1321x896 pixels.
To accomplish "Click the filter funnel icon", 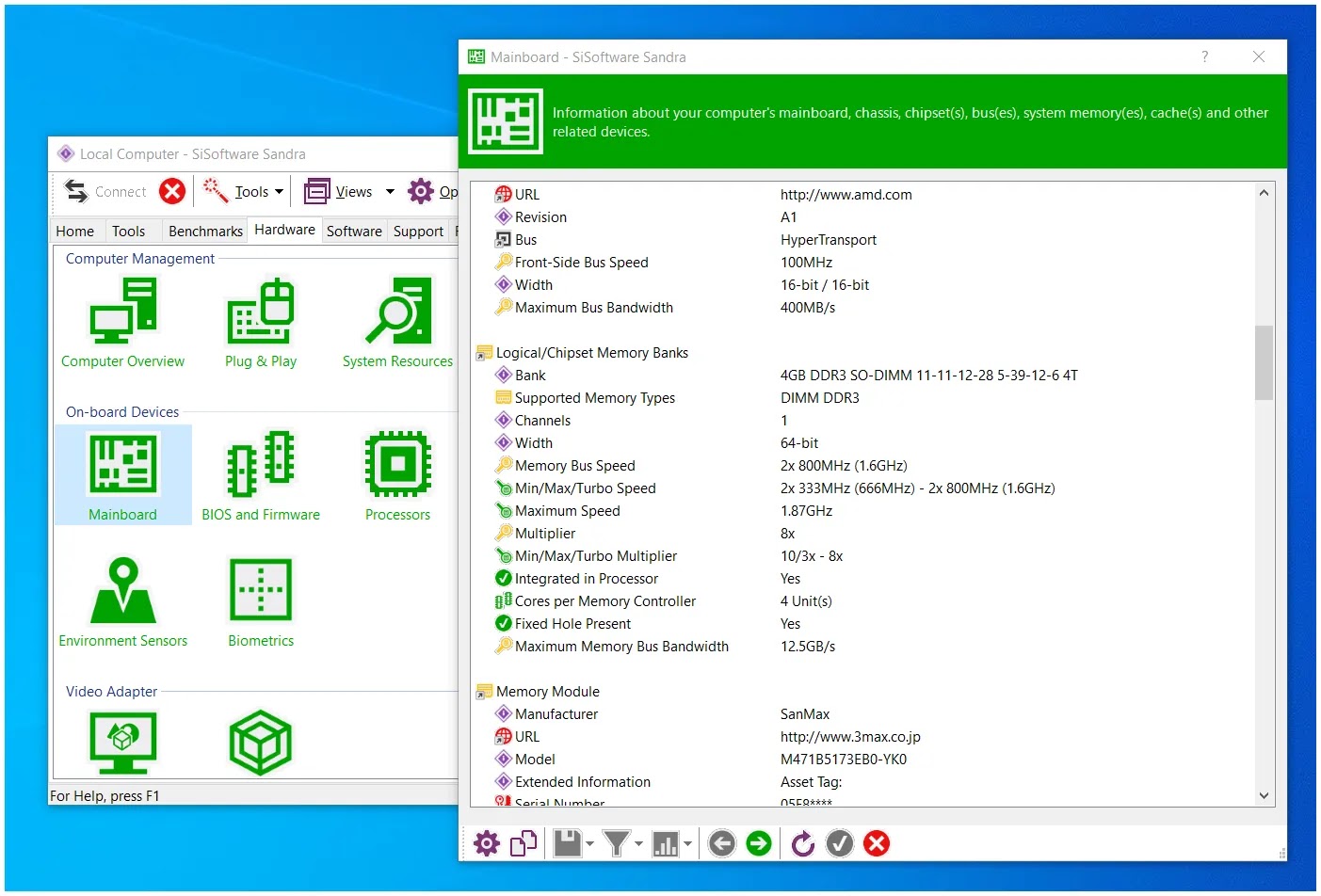I will [x=616, y=843].
